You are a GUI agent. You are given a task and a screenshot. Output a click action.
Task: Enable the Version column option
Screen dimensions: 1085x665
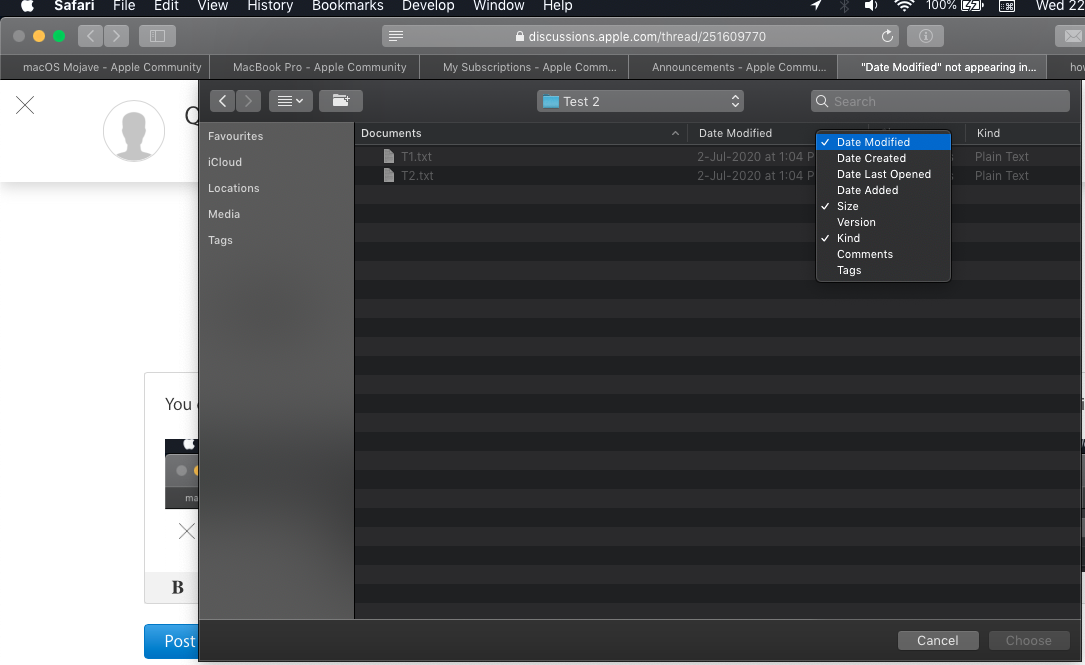coord(884,222)
